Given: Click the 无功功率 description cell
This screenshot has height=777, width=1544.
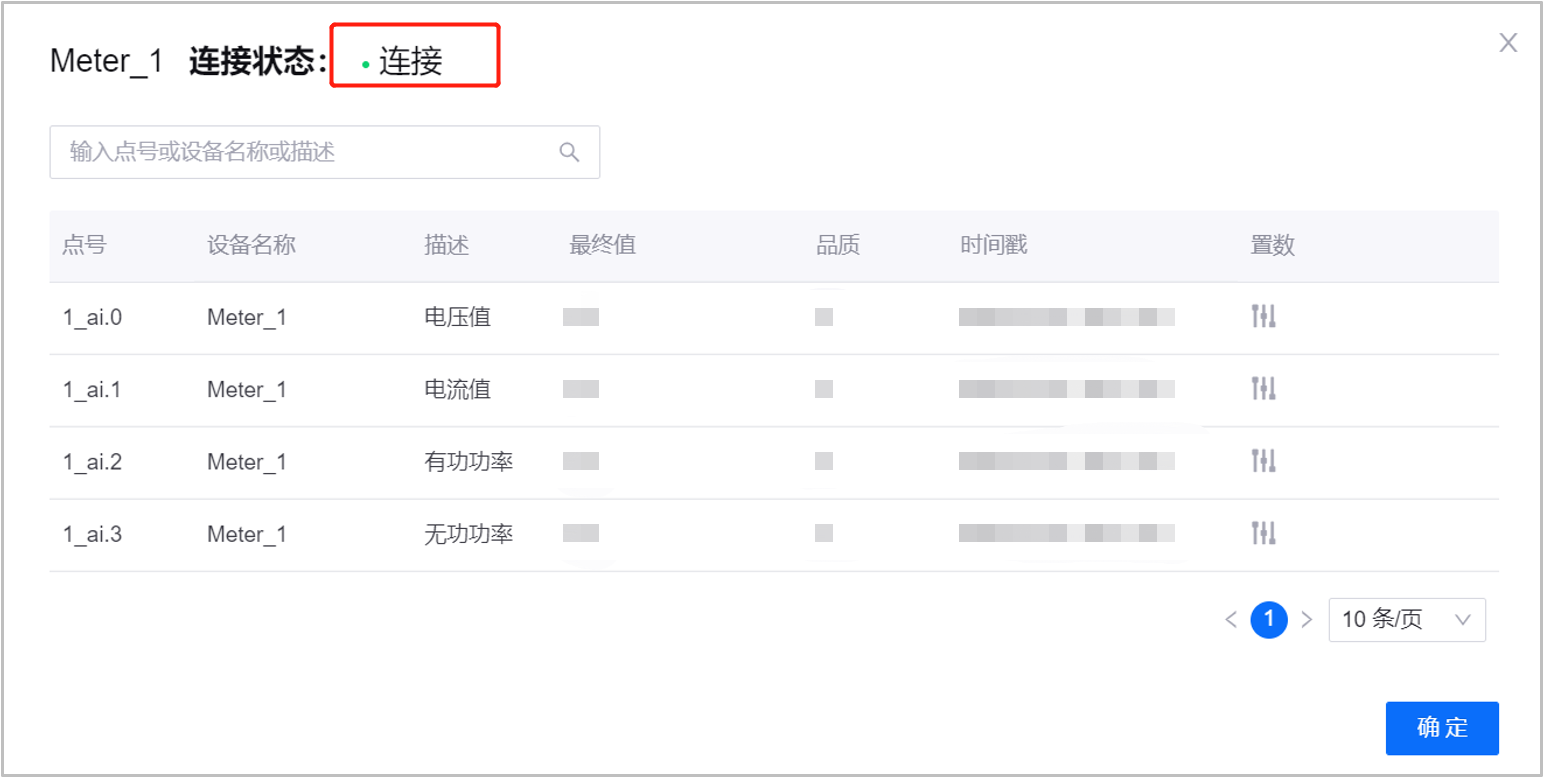Looking at the screenshot, I should (x=469, y=533).
